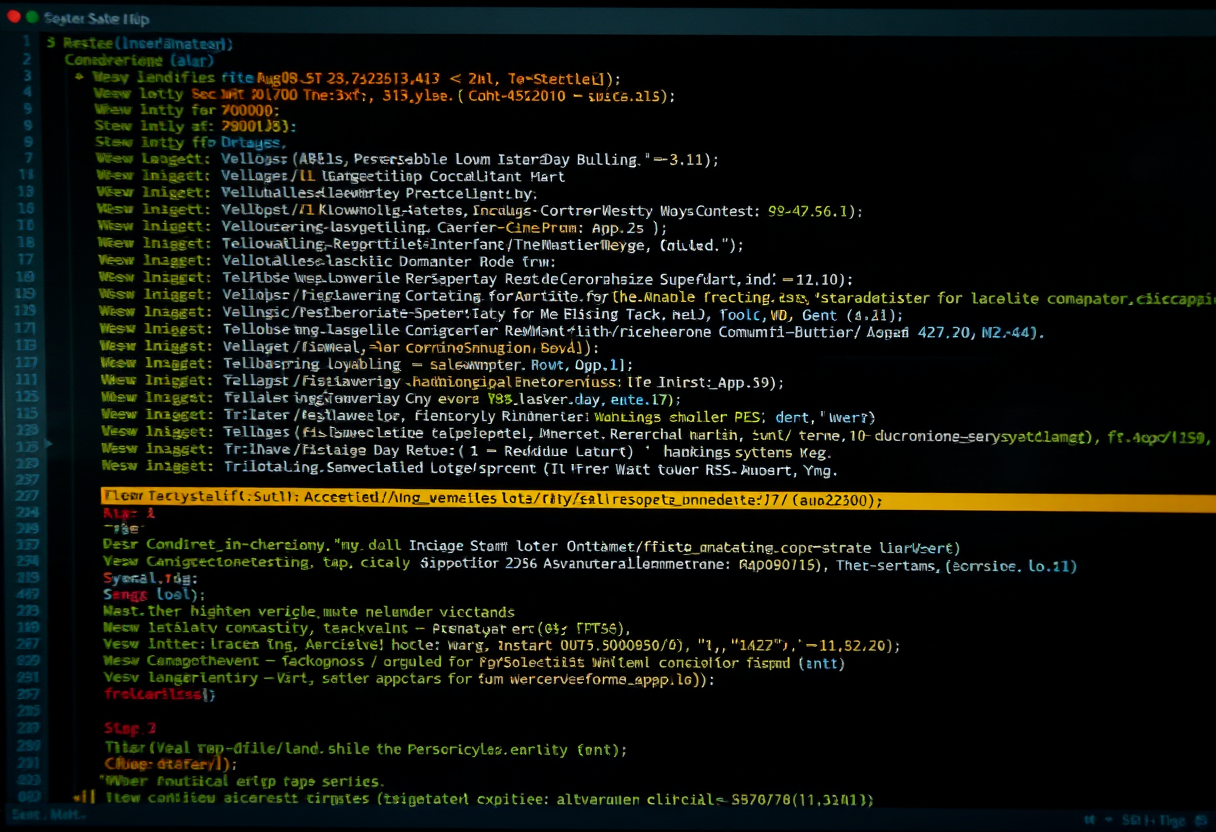Click the green window button in the title bar
Viewport: 1216px width, 832px height.
point(32,17)
